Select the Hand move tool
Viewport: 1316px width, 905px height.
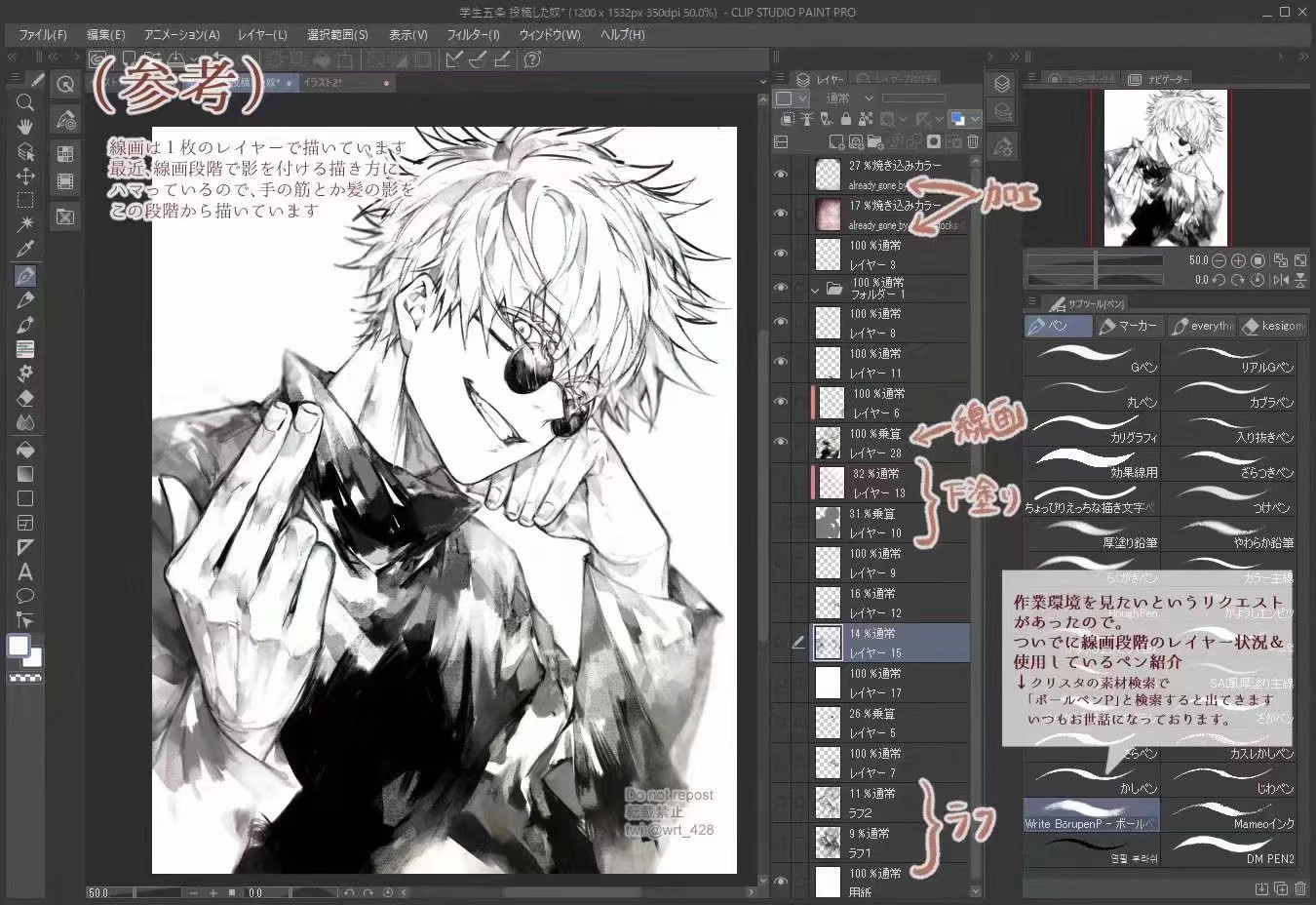[25, 126]
